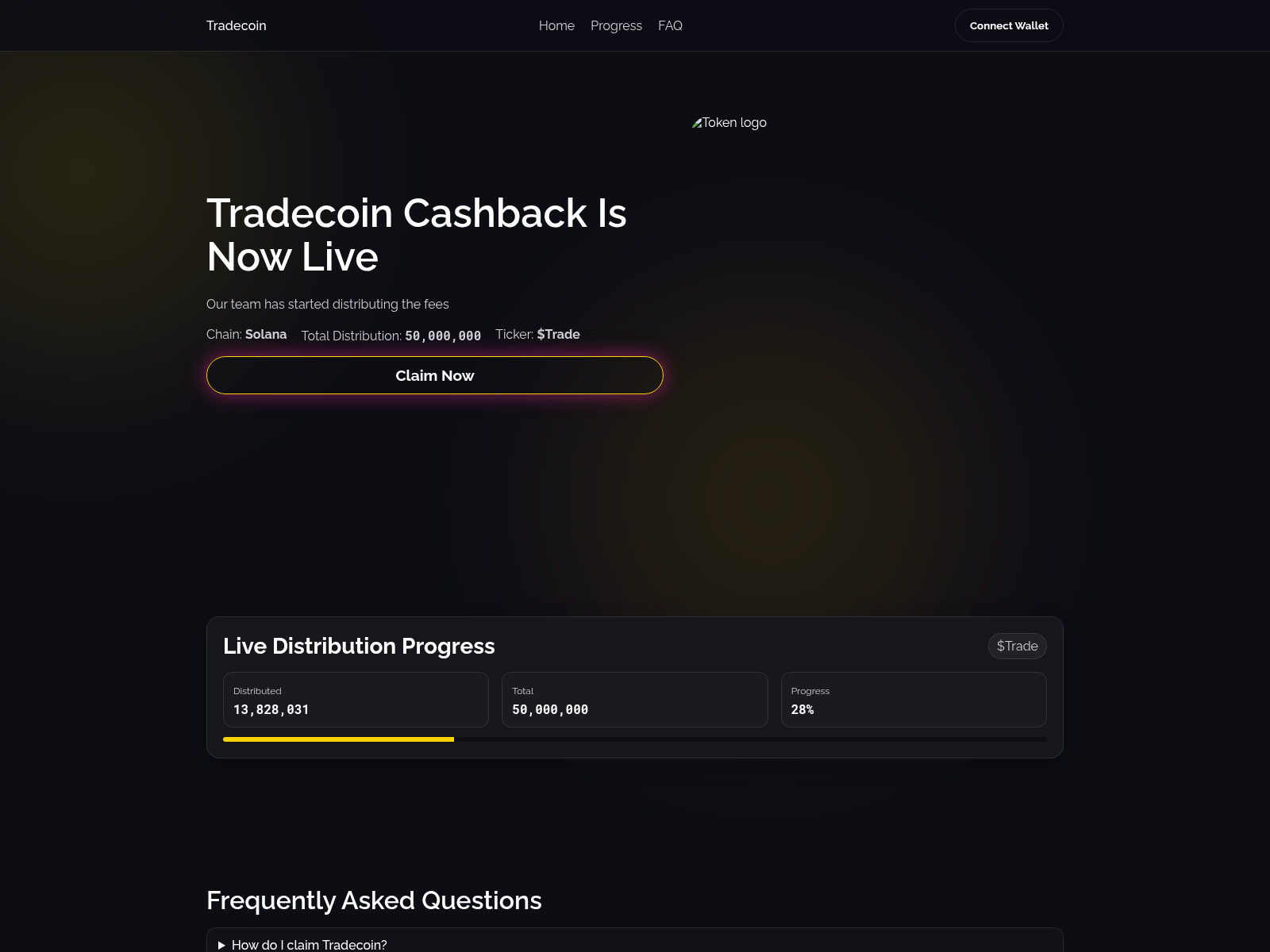The width and height of the screenshot is (1270, 952).
Task: Expand the 'How do I claim Tradecoin?' question
Action: pyautogui.click(x=309, y=945)
